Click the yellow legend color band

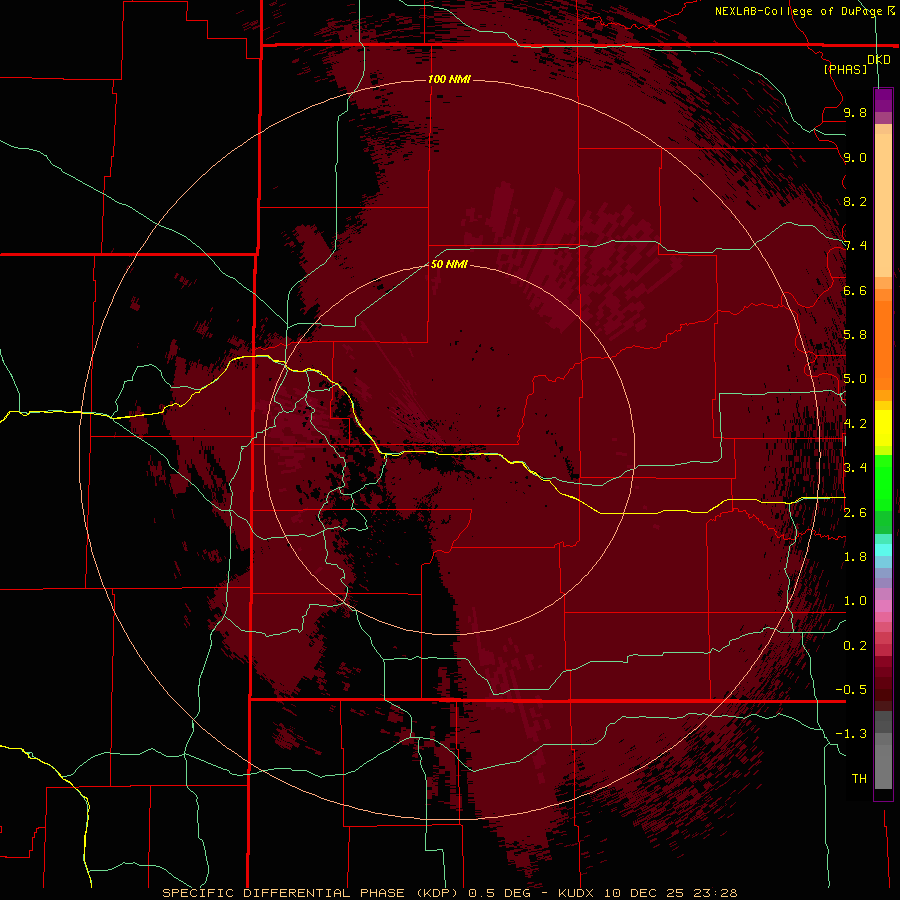(883, 428)
